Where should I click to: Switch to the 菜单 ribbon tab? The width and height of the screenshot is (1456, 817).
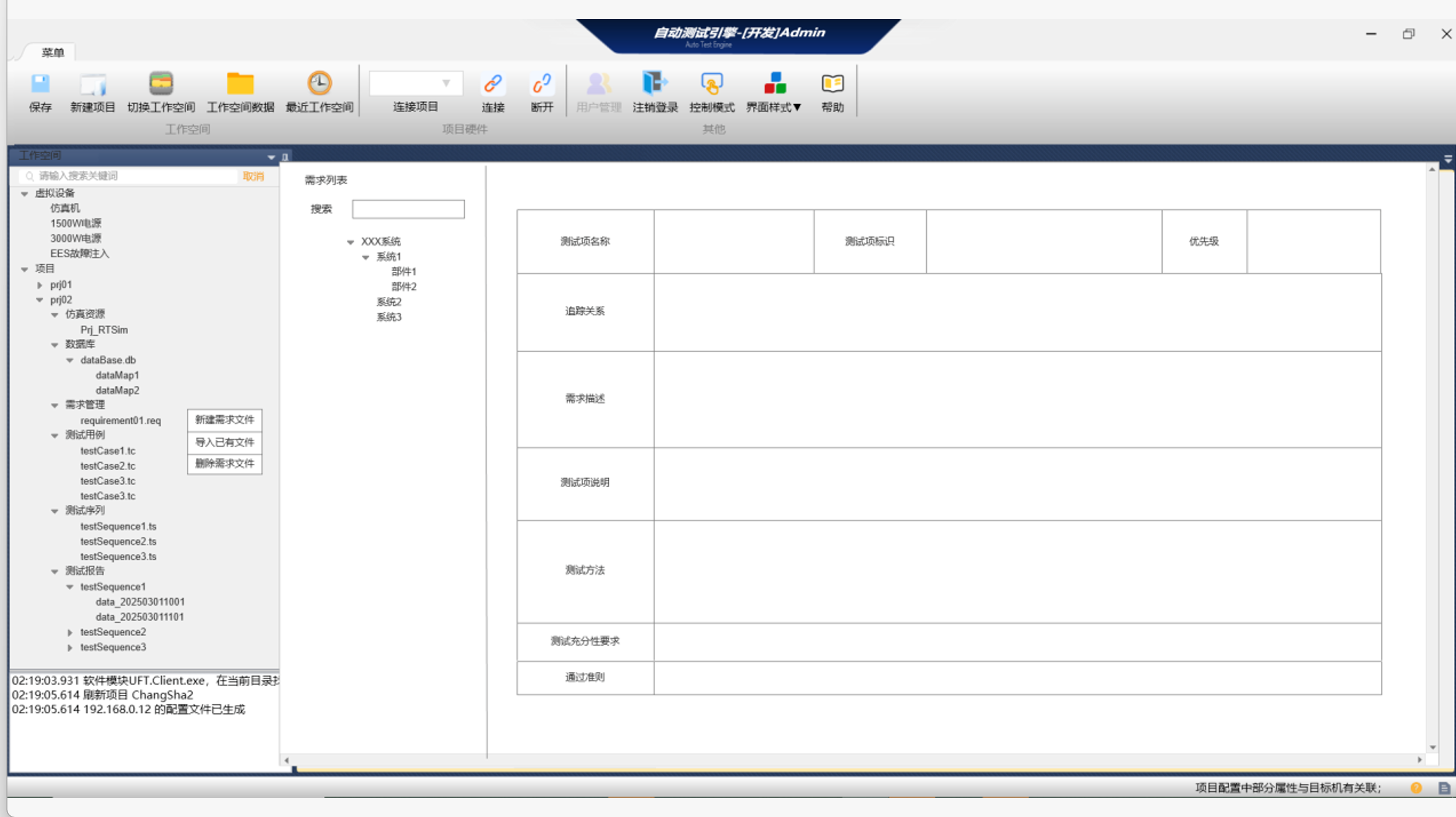coord(53,53)
